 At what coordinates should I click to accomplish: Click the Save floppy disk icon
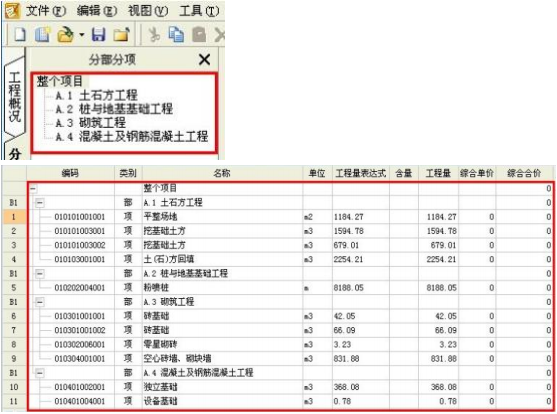[x=98, y=35]
